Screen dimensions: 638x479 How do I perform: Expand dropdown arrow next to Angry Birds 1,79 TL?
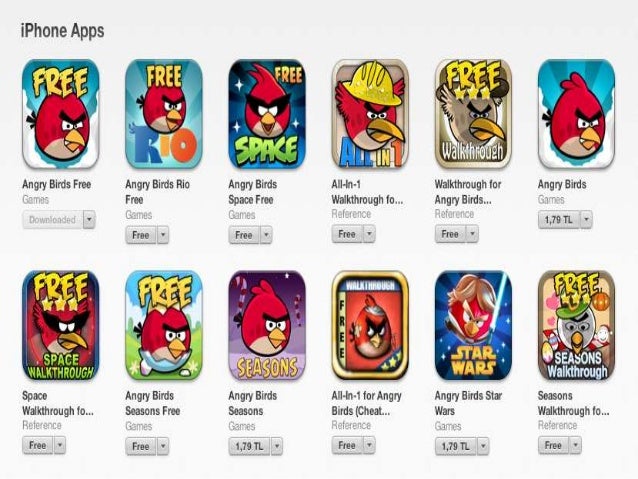586,220
